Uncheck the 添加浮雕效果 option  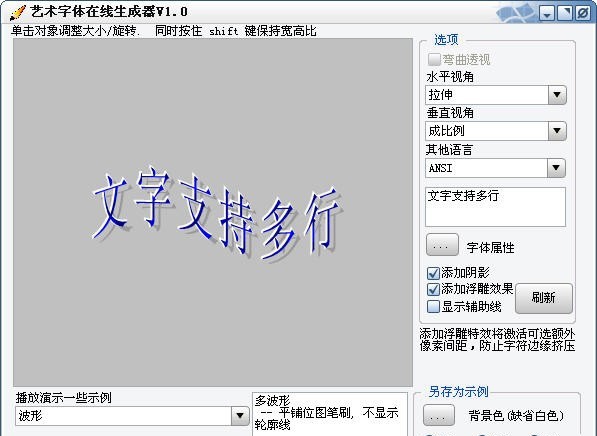[x=433, y=289]
